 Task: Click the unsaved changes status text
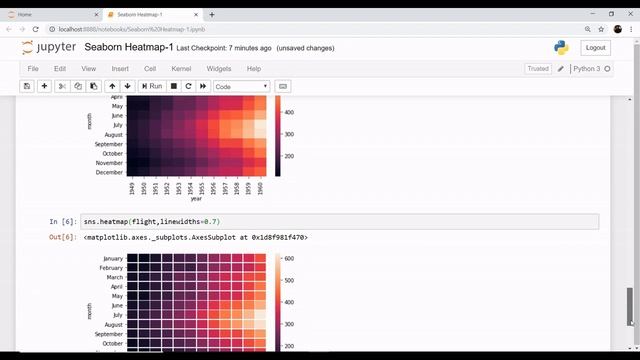(305, 48)
